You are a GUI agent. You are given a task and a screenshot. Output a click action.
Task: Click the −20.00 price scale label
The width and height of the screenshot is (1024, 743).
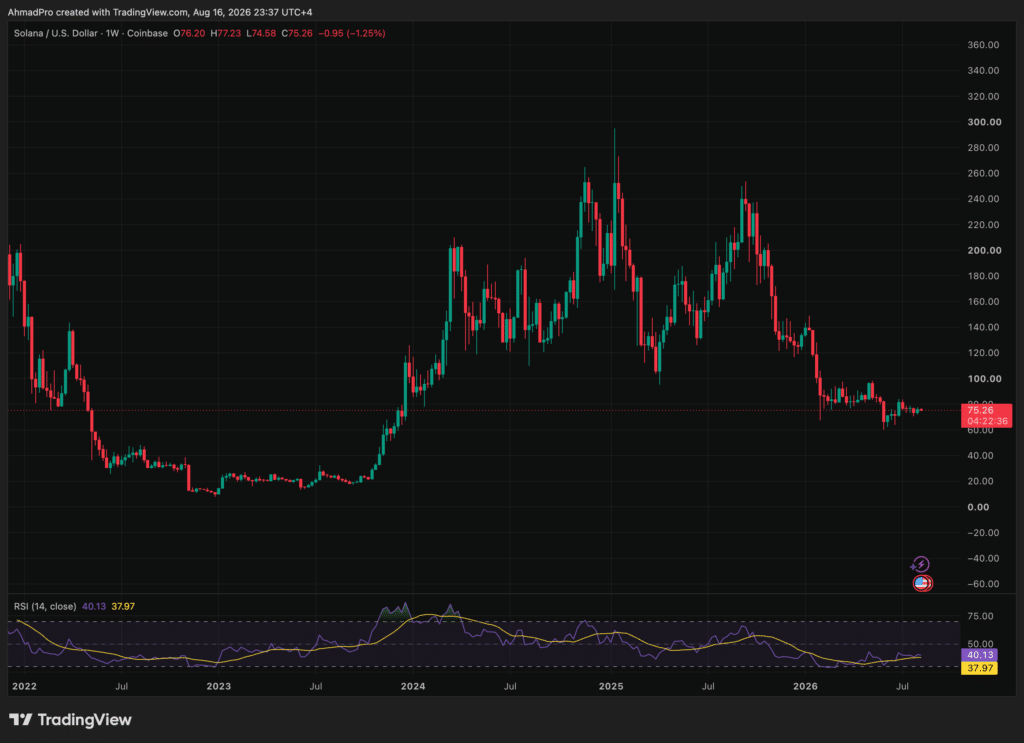coord(983,533)
